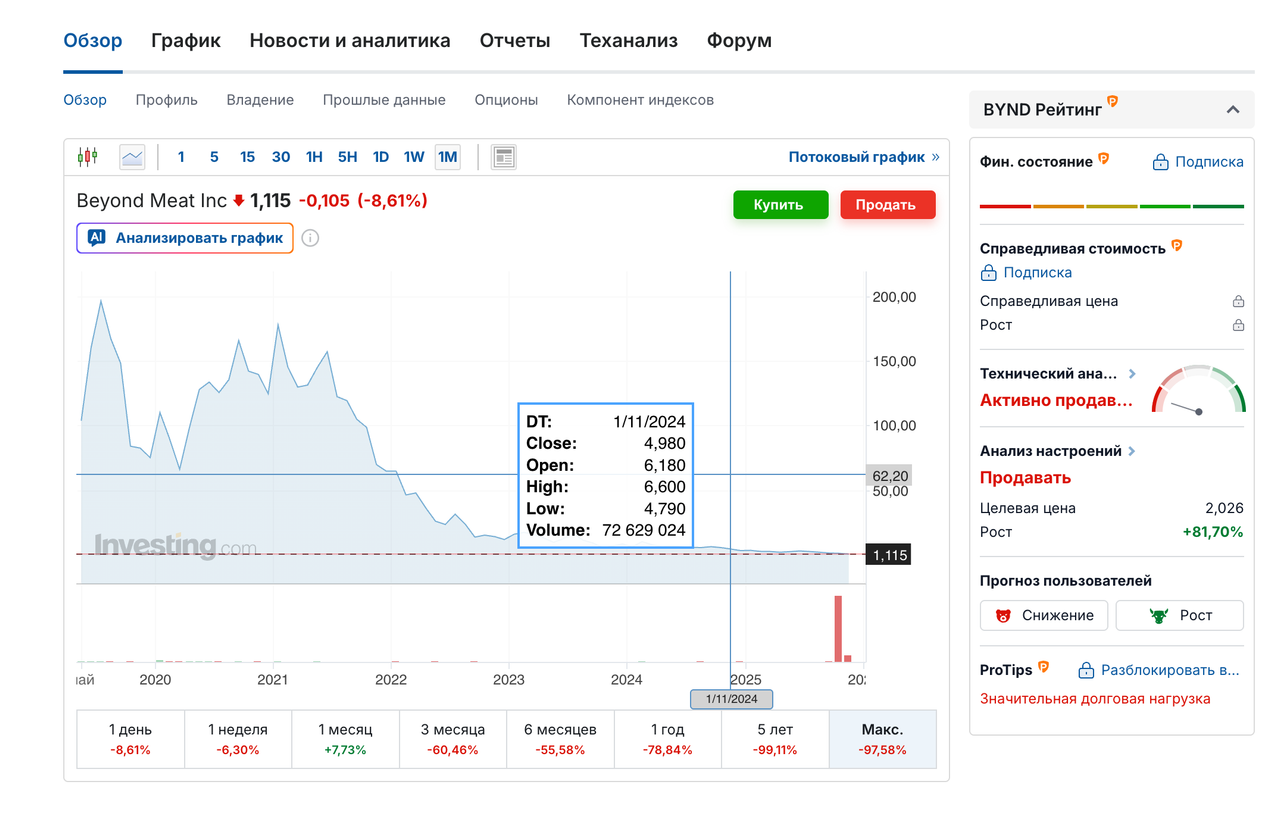Open the Подписка link by Фин. состояние

(x=1198, y=162)
